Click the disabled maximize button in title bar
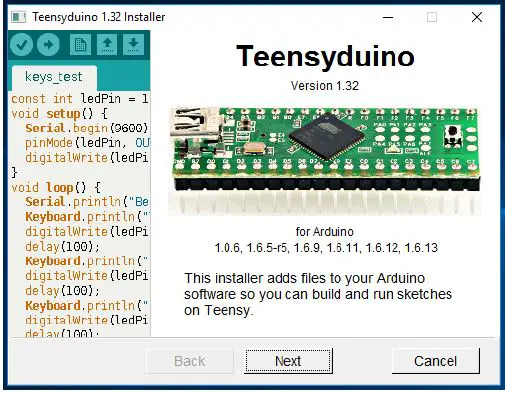The image size is (505, 393). coord(432,17)
